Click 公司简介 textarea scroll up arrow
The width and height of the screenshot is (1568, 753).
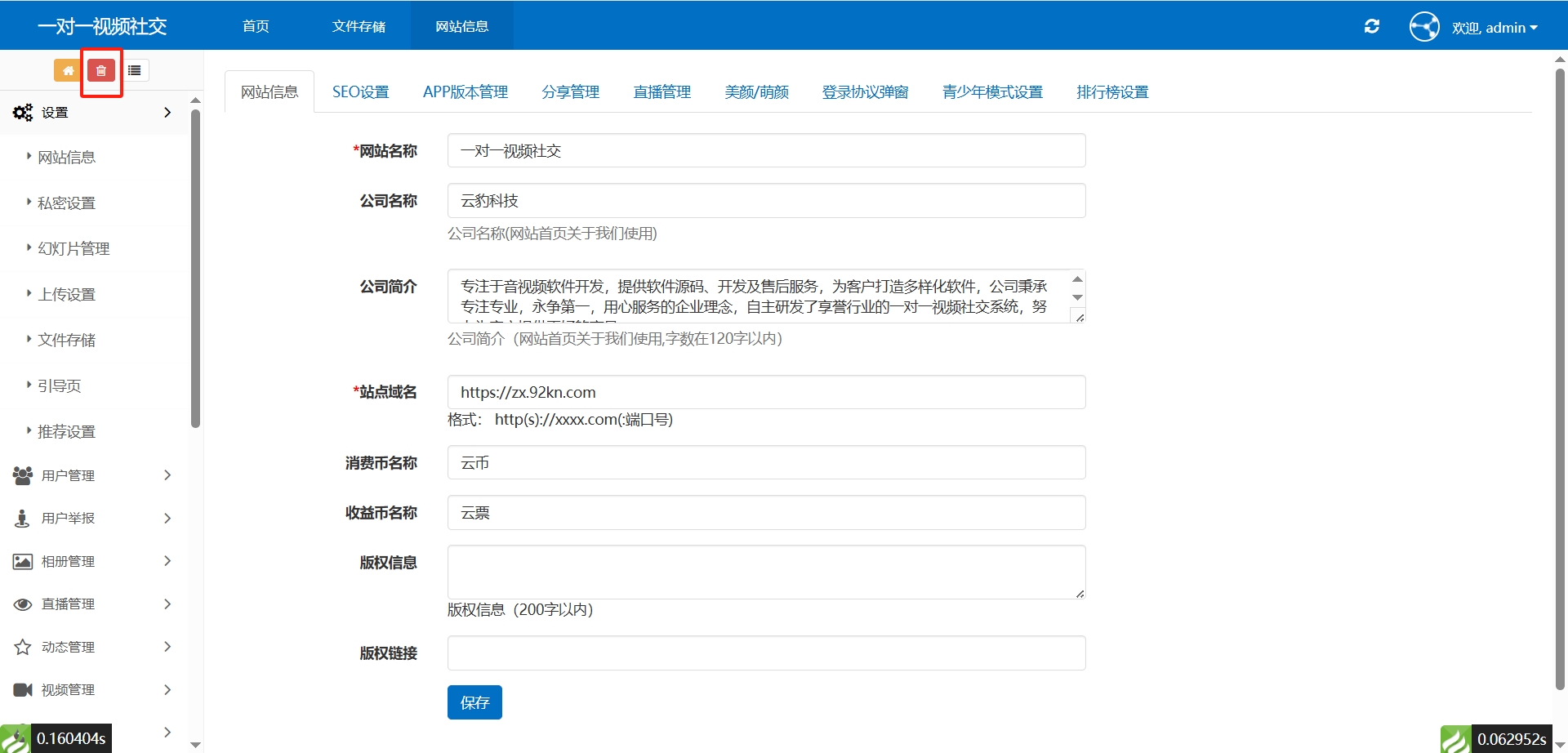coord(1077,279)
